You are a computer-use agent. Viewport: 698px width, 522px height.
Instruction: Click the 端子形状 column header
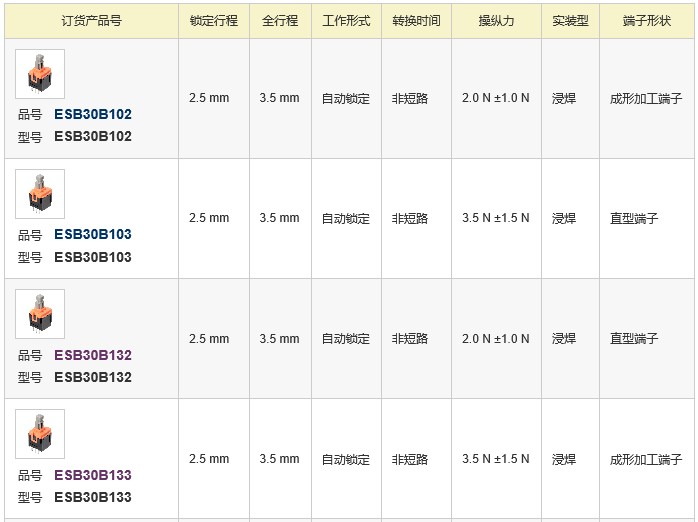pos(647,21)
